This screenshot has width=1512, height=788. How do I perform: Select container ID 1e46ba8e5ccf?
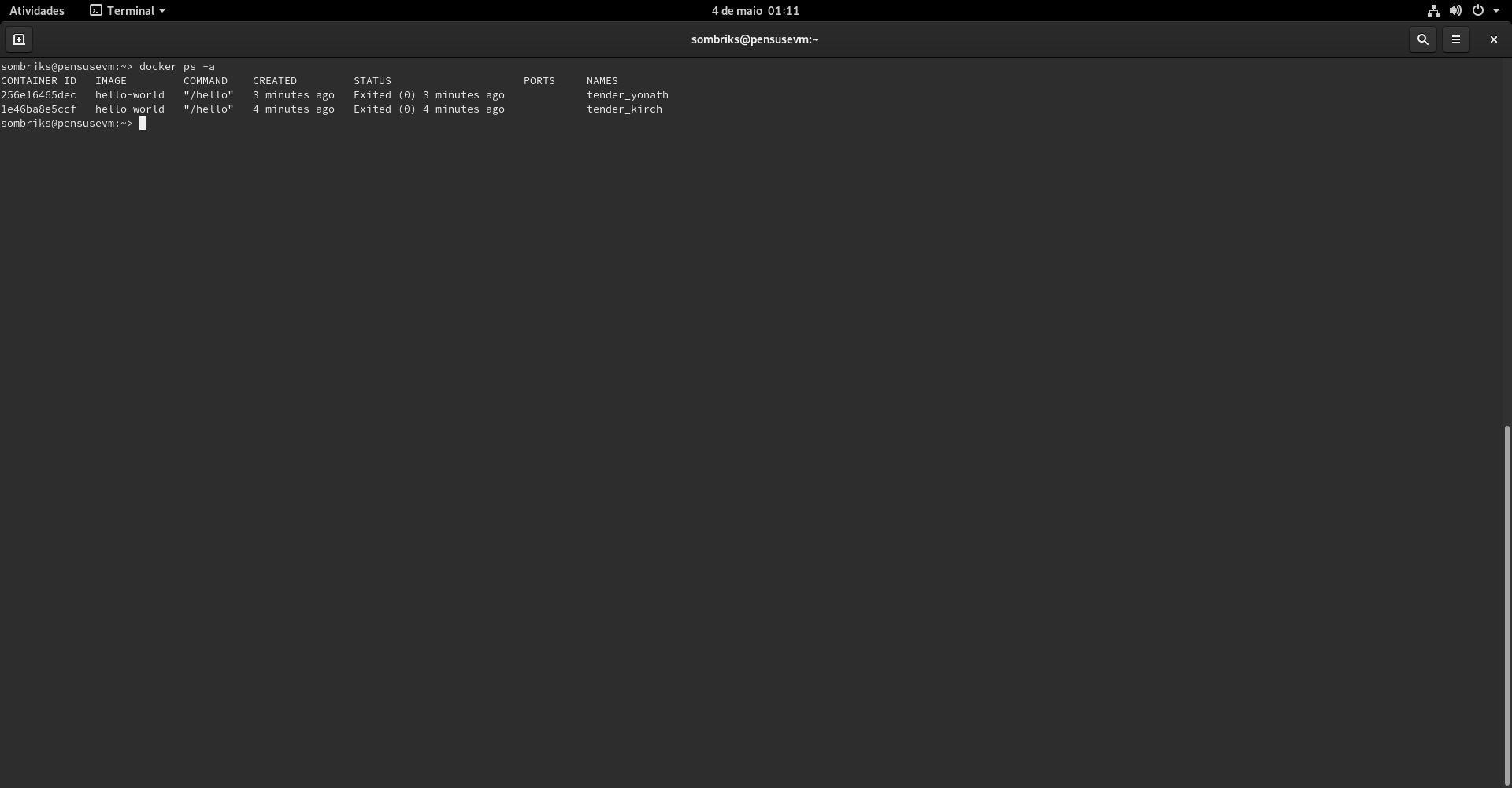pyautogui.click(x=38, y=109)
